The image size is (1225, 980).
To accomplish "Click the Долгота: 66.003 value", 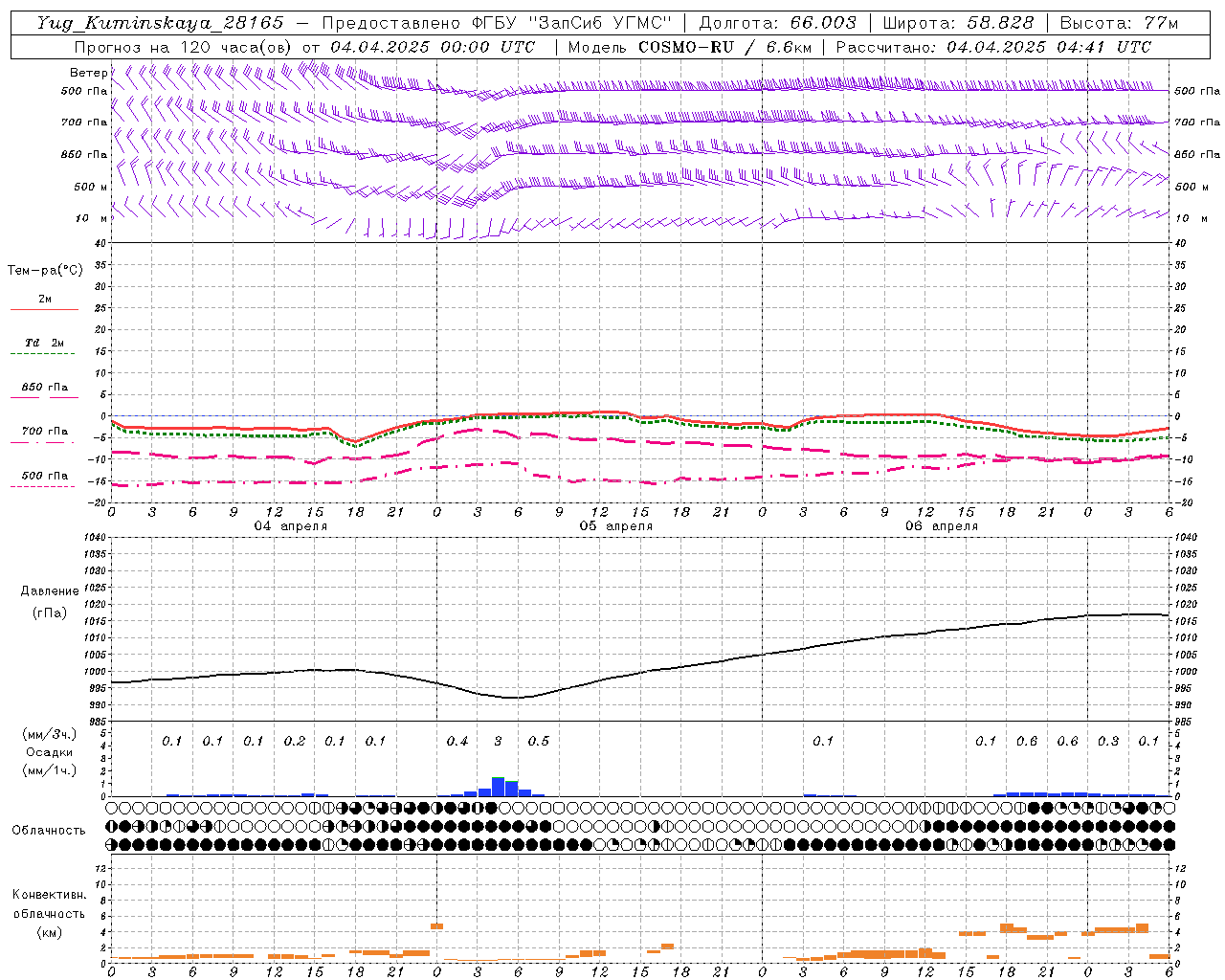I will (777, 23).
